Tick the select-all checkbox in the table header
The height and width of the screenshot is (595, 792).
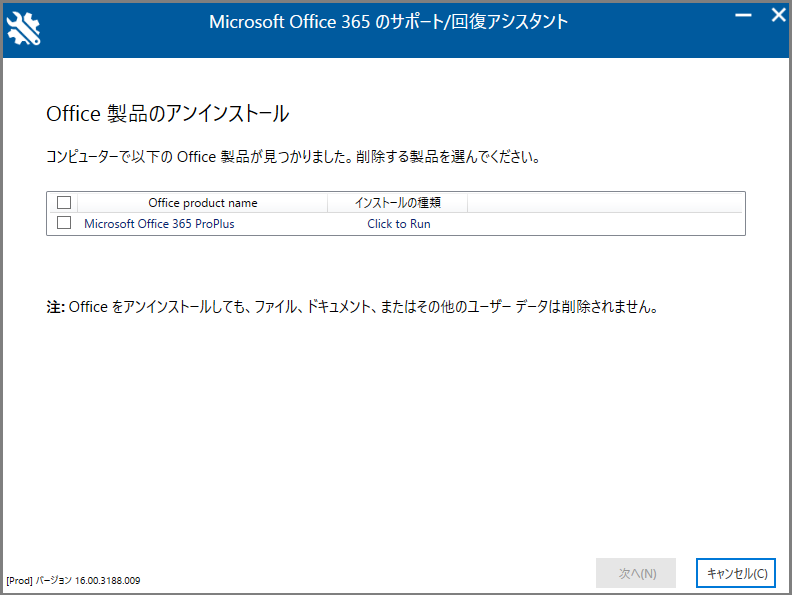(64, 203)
